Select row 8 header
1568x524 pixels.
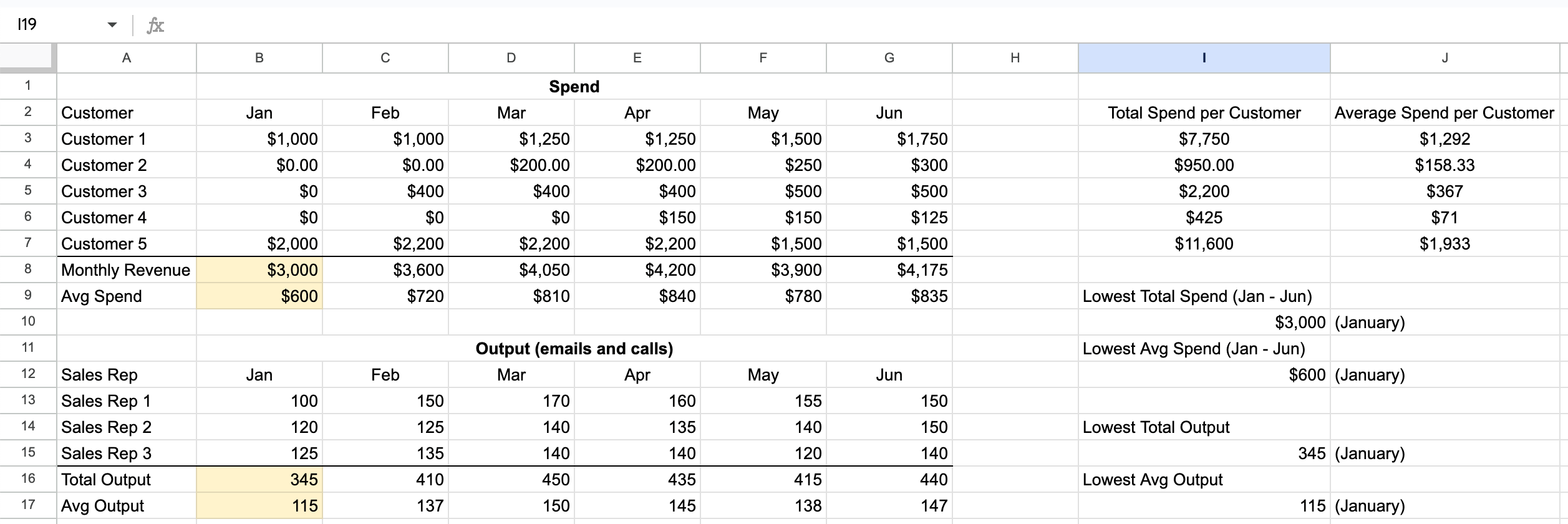click(28, 269)
